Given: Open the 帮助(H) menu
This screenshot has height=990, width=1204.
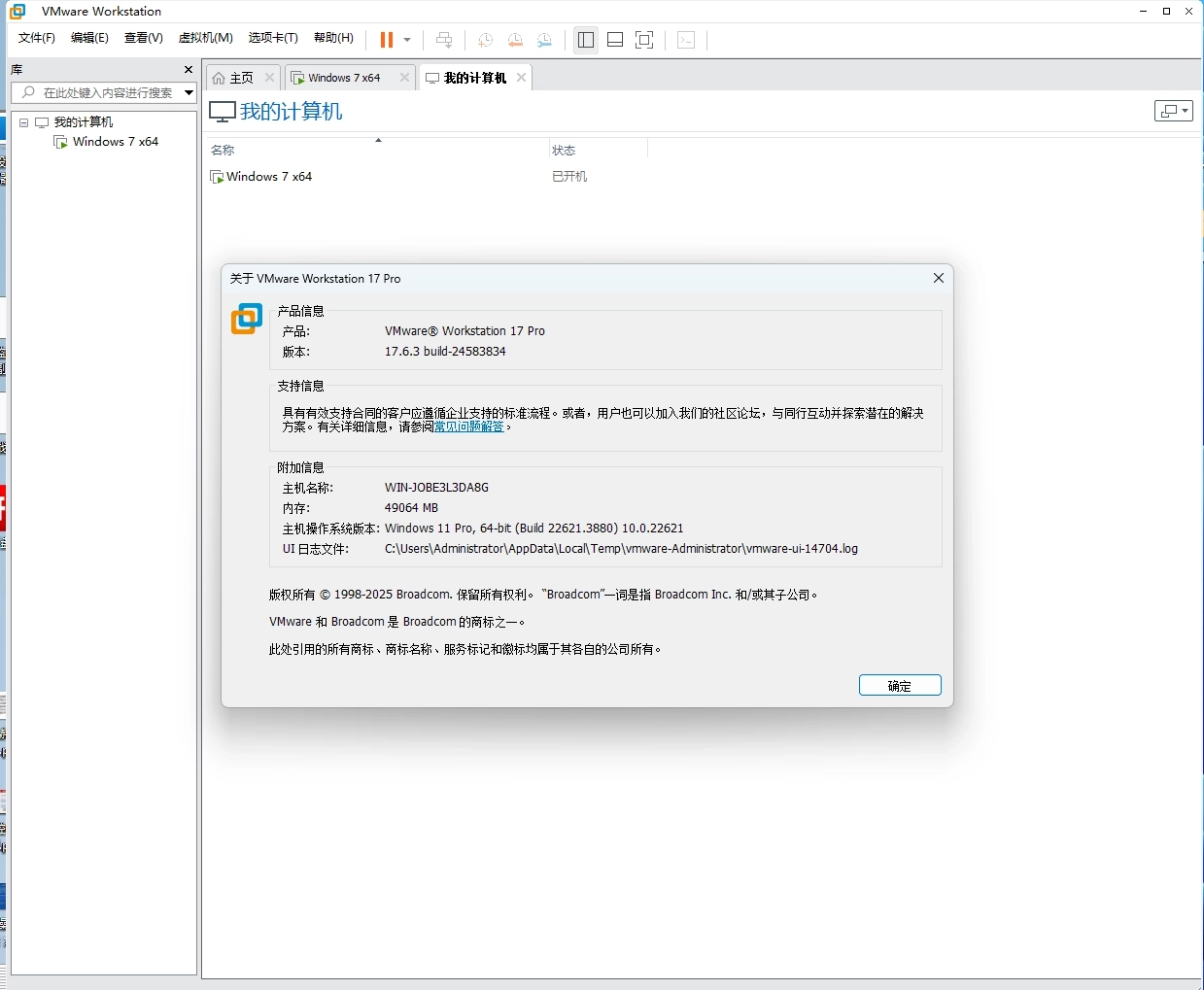Looking at the screenshot, I should (333, 38).
